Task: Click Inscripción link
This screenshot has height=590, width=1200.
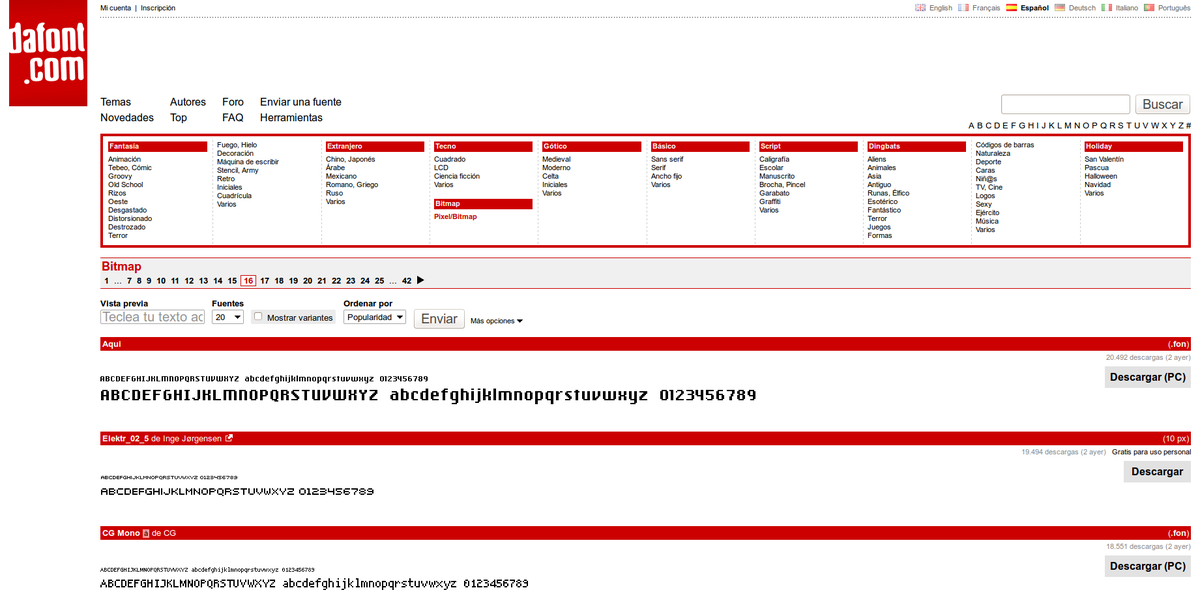Action: [158, 7]
